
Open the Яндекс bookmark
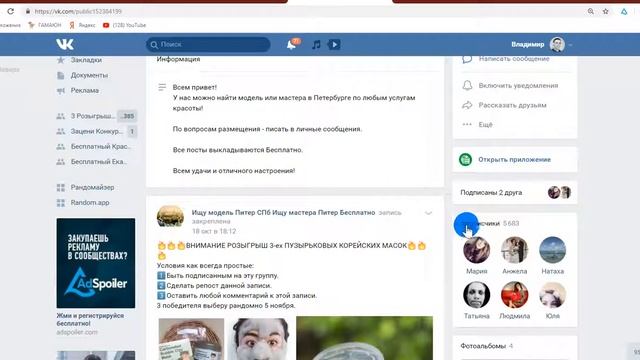point(82,25)
